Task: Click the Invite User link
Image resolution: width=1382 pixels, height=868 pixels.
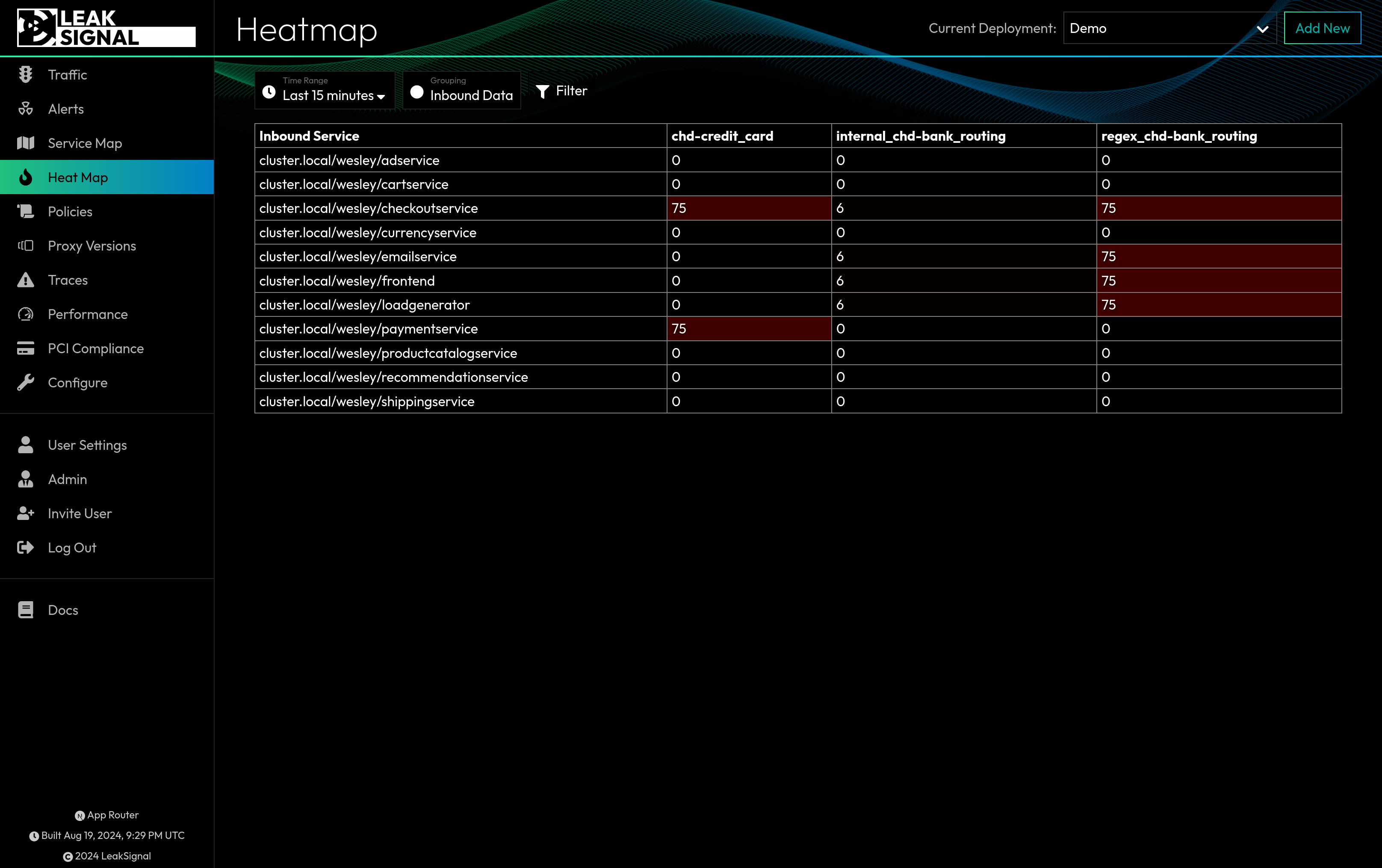Action: [80, 513]
